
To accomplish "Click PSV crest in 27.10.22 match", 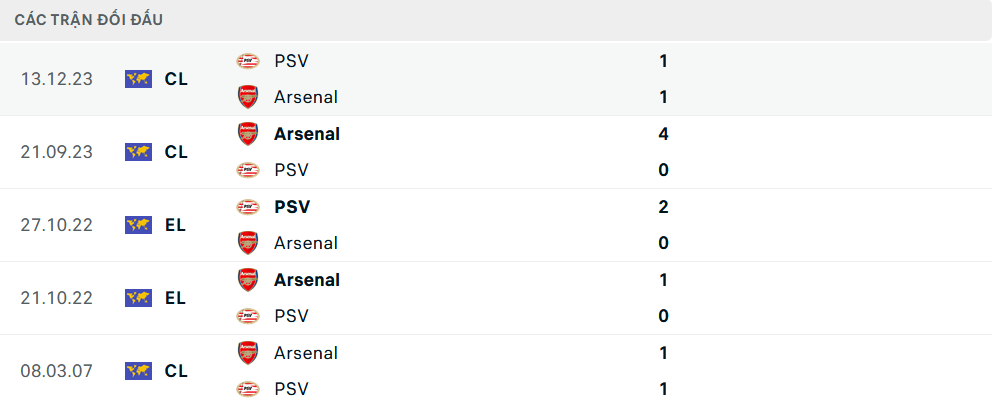I will pos(247,207).
